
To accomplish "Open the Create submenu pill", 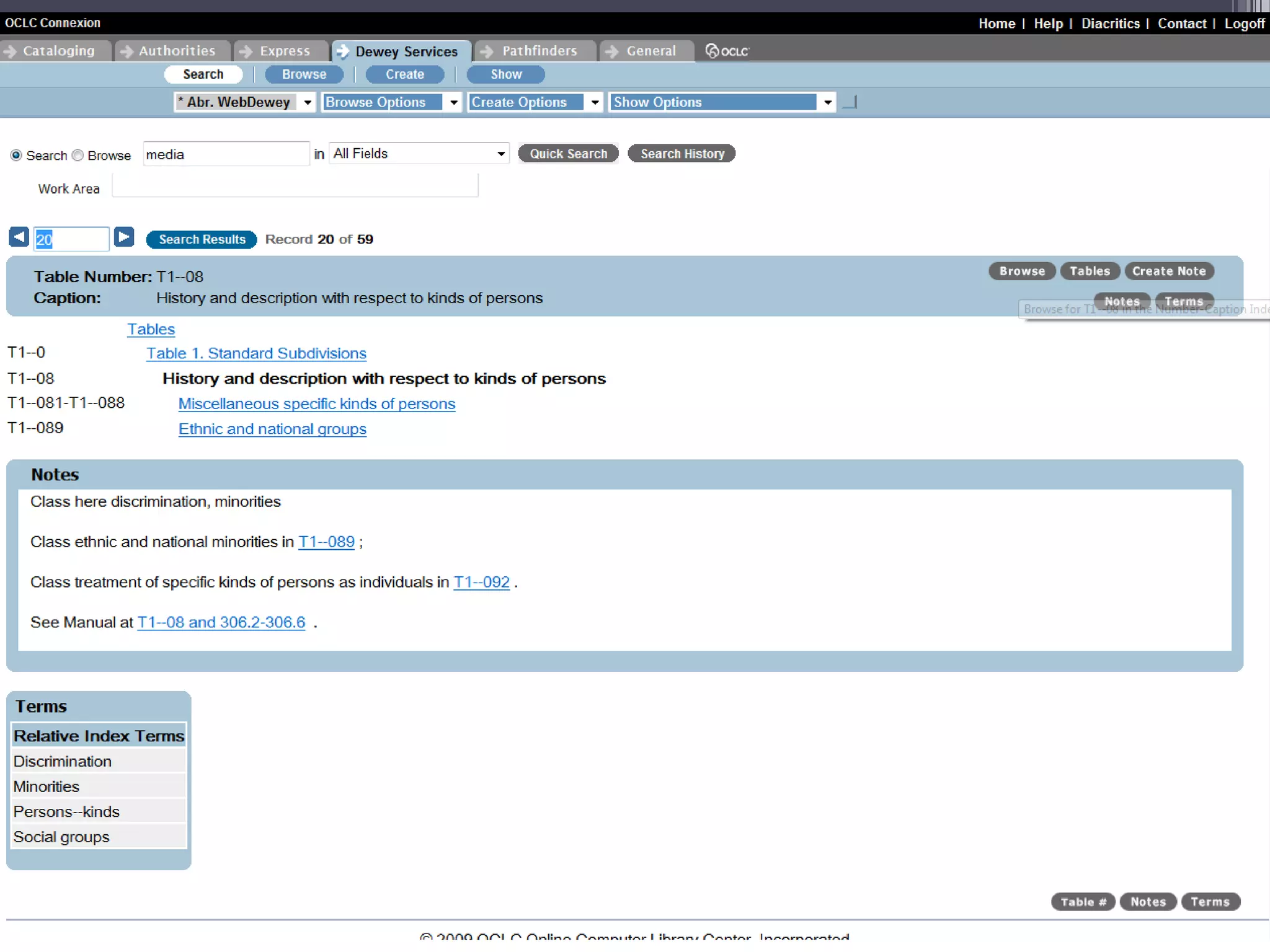I will point(404,74).
